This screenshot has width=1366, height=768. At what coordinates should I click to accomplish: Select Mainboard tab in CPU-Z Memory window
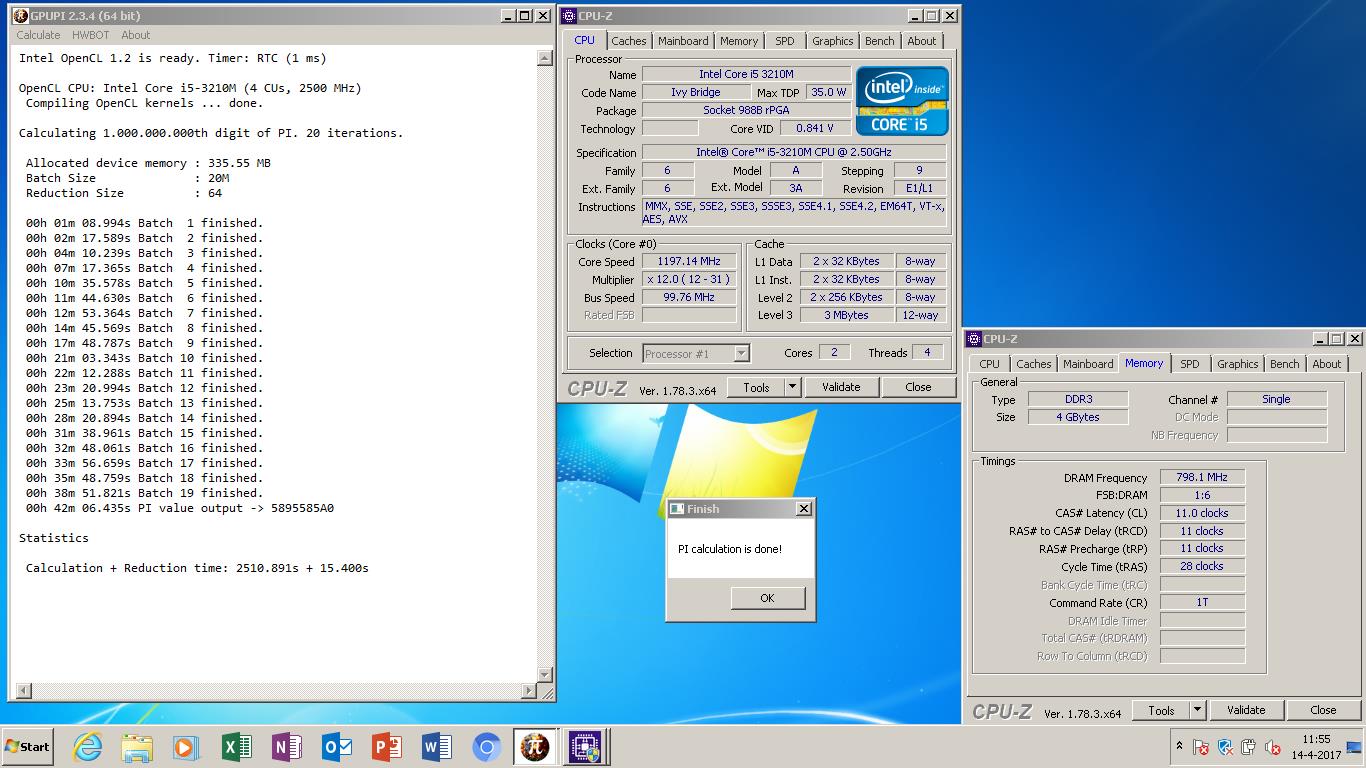(1088, 364)
